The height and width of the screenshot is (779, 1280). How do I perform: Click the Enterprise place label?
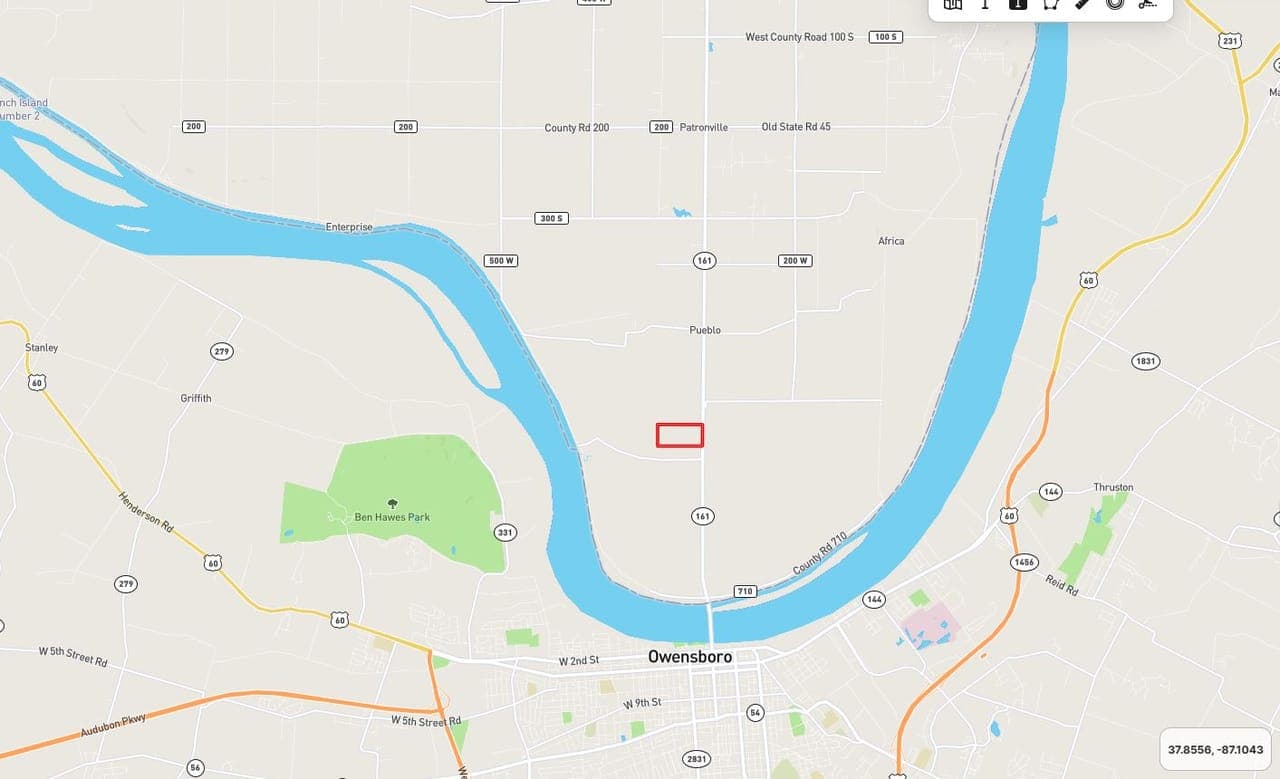click(349, 227)
